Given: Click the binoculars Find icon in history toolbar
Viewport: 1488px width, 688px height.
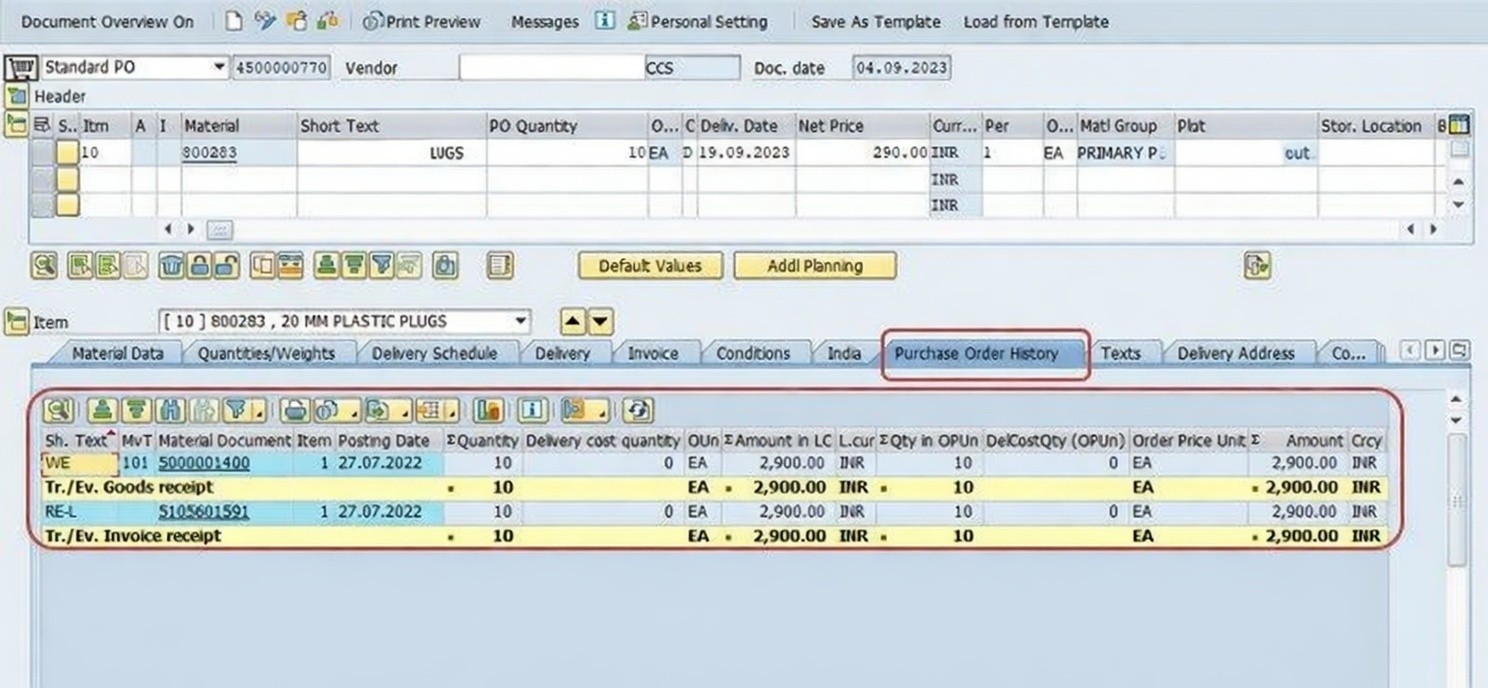Looking at the screenshot, I should (172, 410).
